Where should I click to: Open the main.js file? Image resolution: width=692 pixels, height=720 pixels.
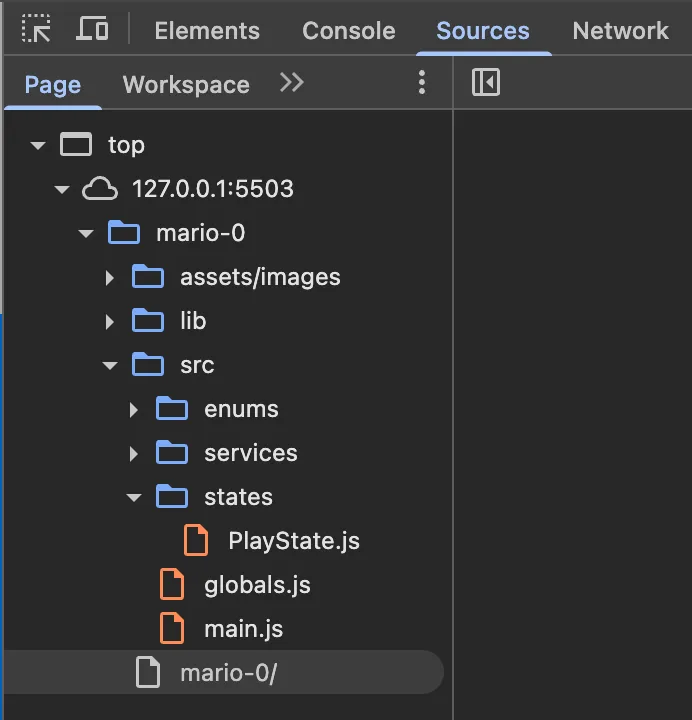point(243,629)
